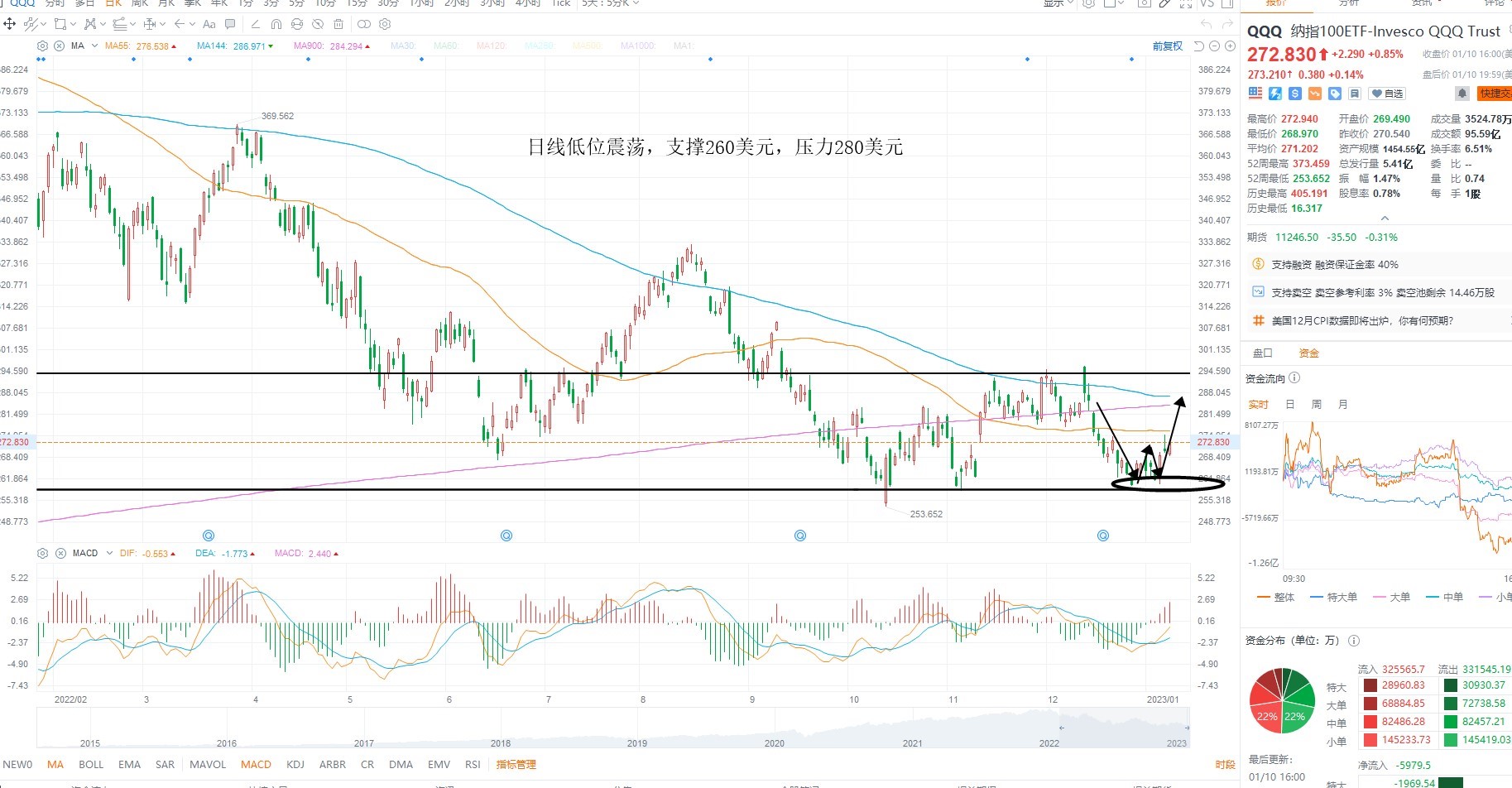Delete drawings with trash can icon

tap(338, 24)
